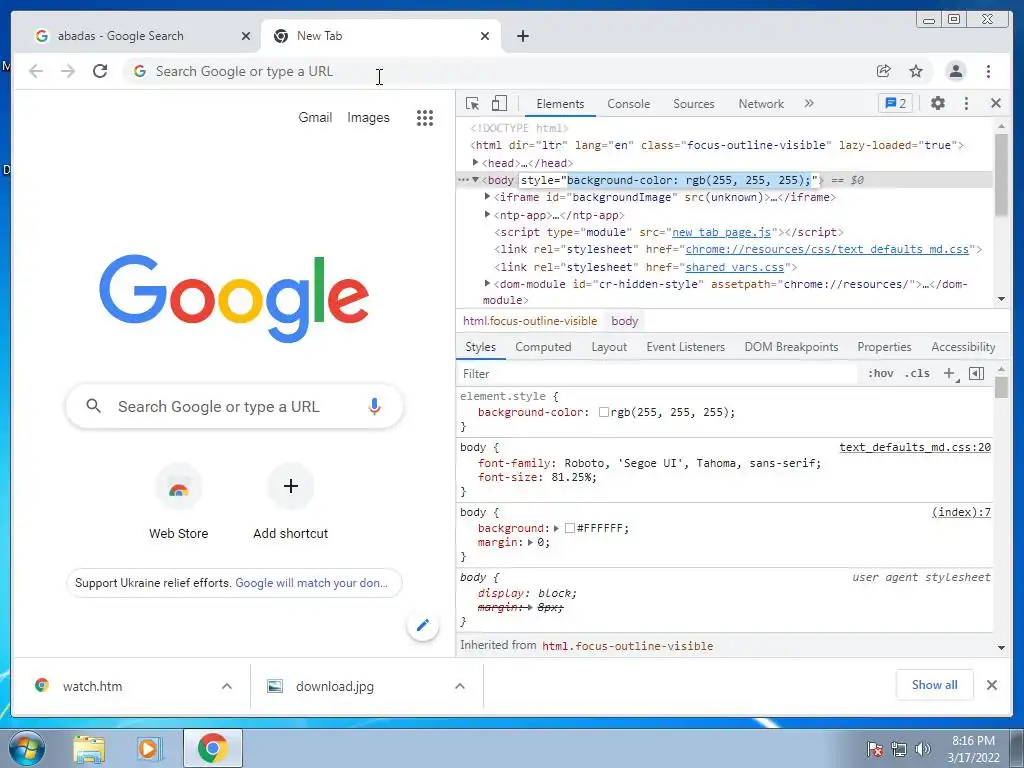The height and width of the screenshot is (768, 1024).
Task: Open a new tab with plus button
Action: 522,36
